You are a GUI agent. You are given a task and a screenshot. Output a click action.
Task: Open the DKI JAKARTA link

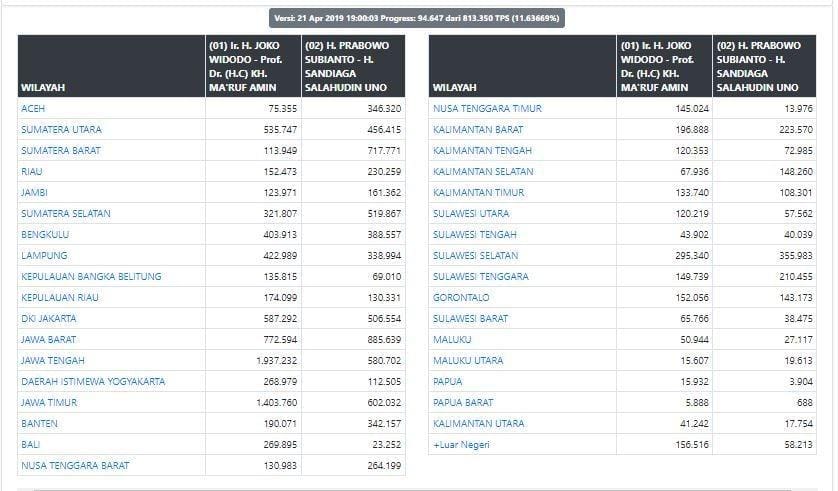pos(50,318)
